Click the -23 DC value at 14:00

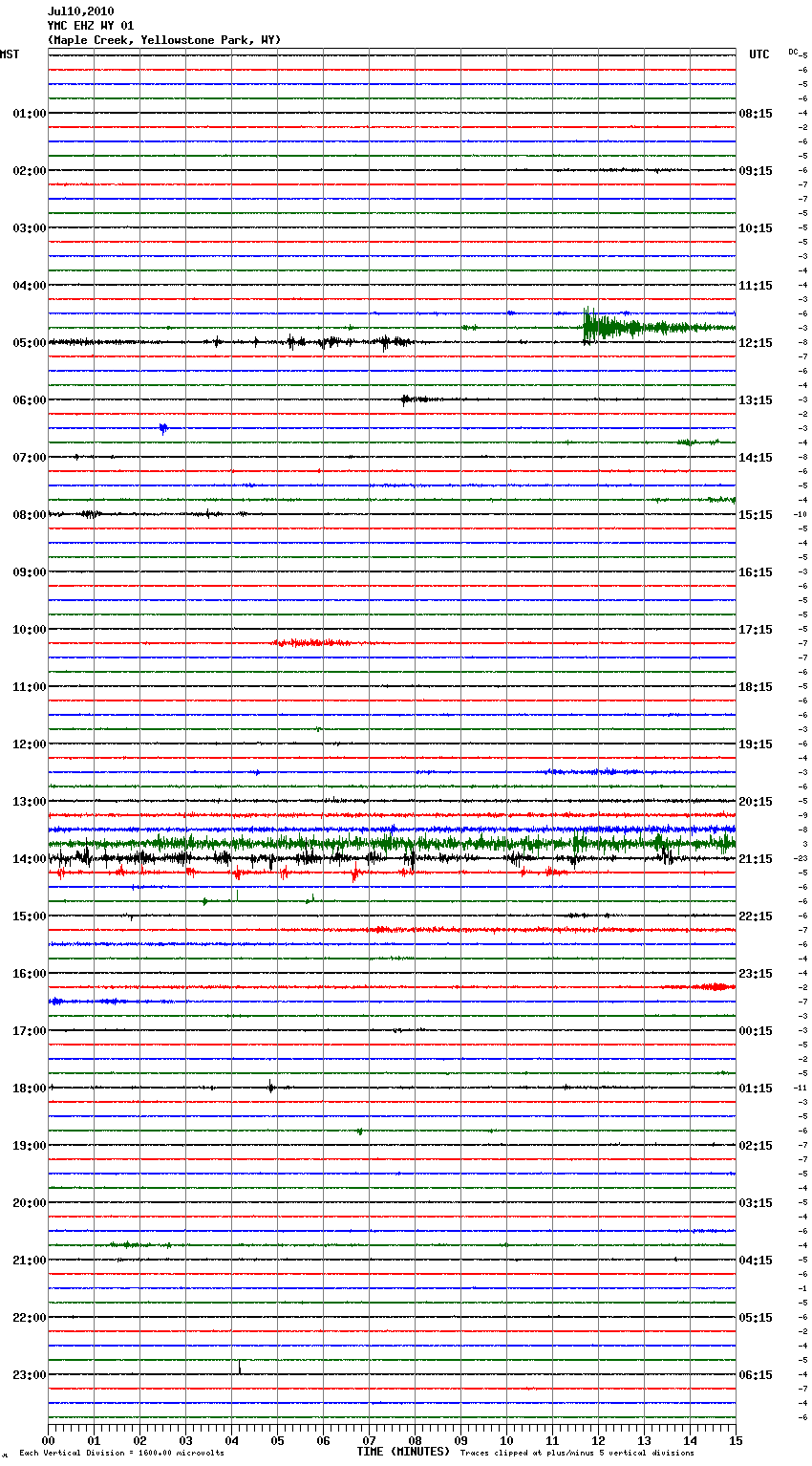801,859
